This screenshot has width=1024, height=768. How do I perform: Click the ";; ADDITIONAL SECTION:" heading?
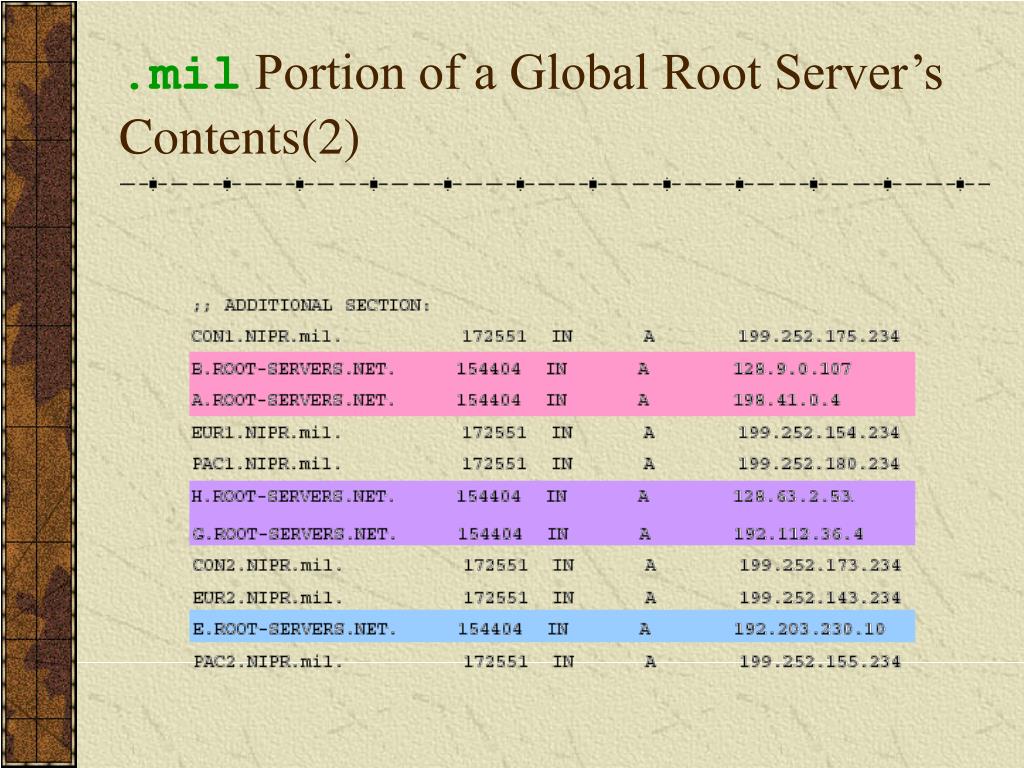tap(311, 305)
